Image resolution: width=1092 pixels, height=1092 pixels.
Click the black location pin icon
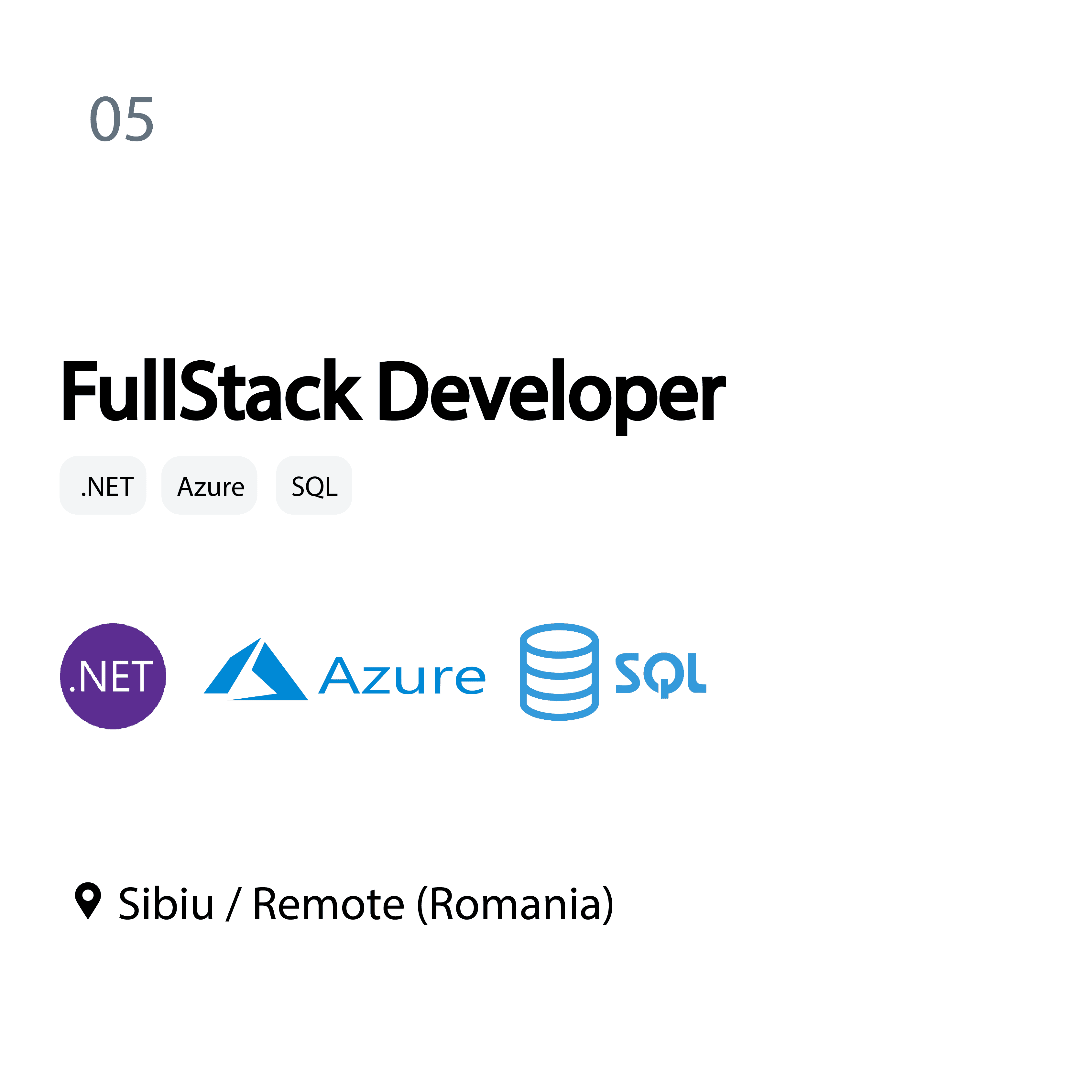pos(88,900)
